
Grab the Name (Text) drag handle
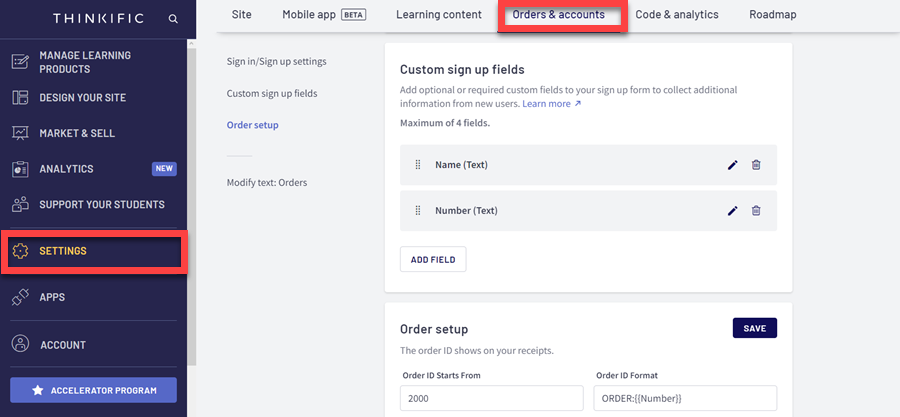coord(418,165)
